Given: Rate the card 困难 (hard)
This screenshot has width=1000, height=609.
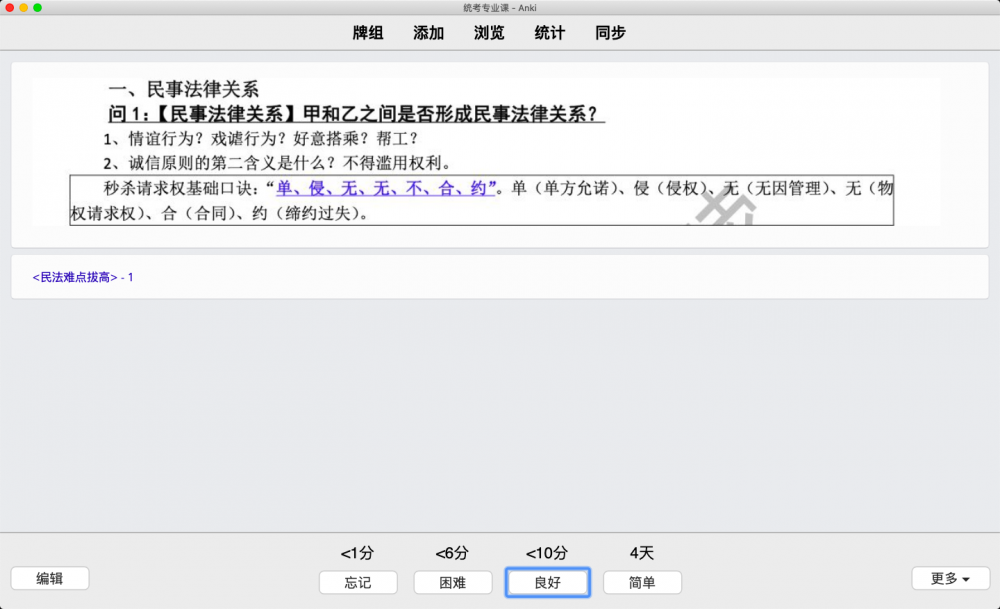Looking at the screenshot, I should click(453, 582).
